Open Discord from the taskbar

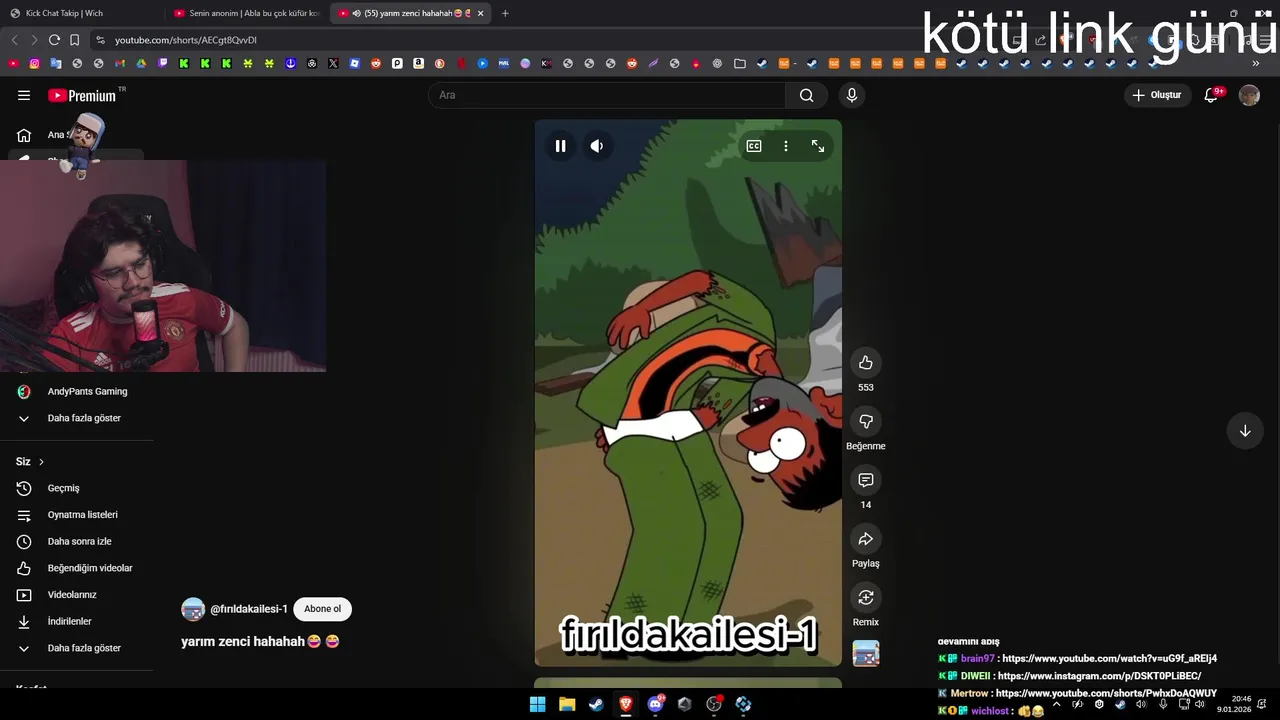click(x=655, y=704)
